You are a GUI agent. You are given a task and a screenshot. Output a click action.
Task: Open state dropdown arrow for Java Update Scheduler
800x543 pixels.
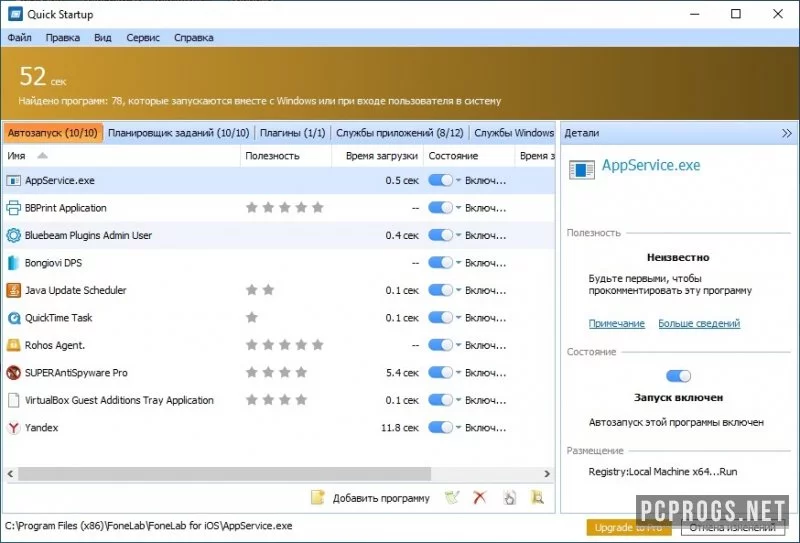[x=458, y=290]
